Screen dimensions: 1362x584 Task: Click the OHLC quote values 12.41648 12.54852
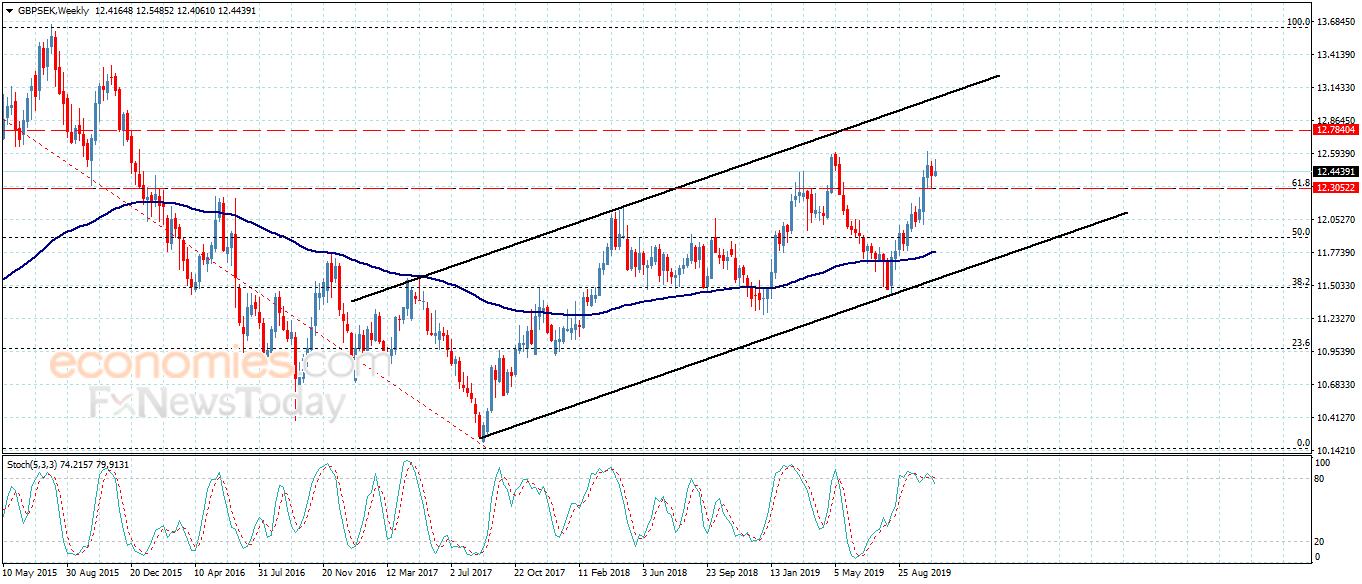[x=137, y=10]
